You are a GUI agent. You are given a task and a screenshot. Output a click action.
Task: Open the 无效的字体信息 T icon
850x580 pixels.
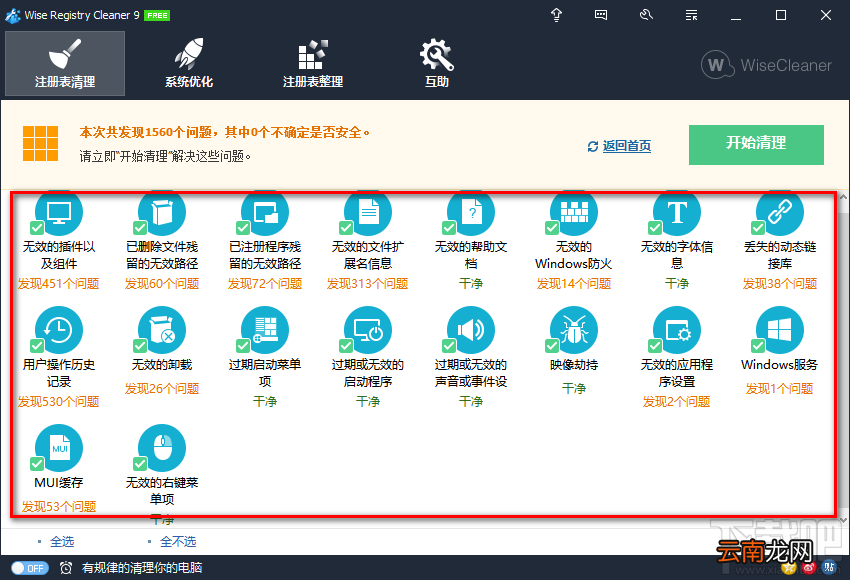pyautogui.click(x=677, y=212)
